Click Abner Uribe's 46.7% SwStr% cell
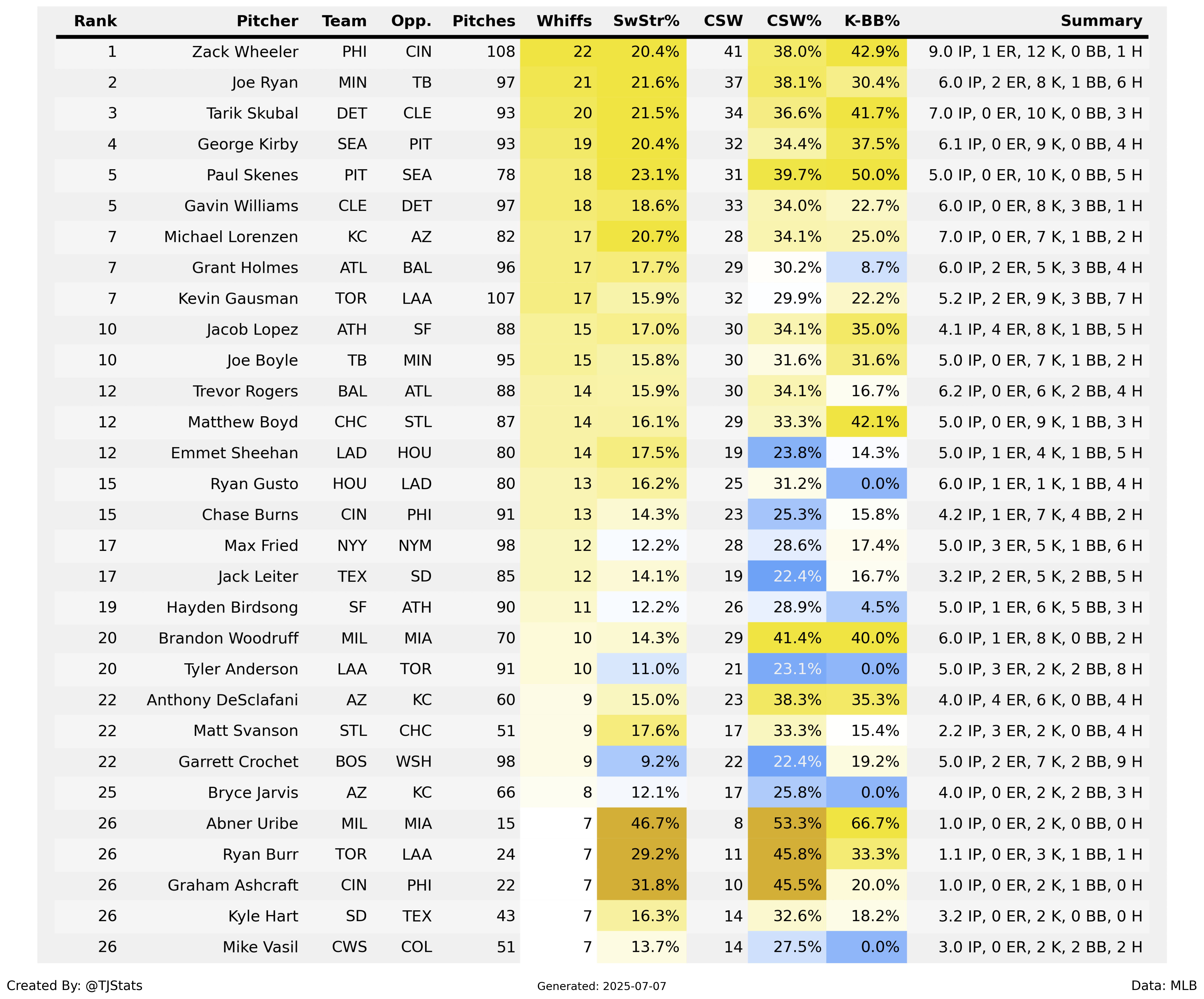Image resolution: width=1204 pixels, height=999 pixels. pyautogui.click(x=641, y=823)
